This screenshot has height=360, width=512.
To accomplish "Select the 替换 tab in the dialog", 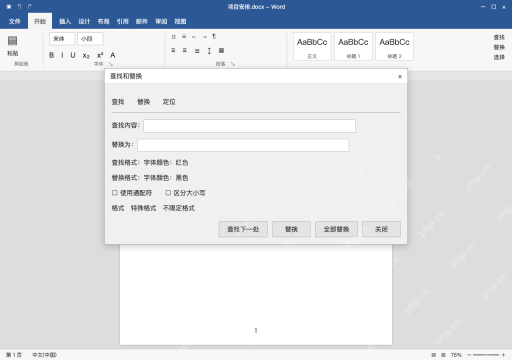I will 144,102.
